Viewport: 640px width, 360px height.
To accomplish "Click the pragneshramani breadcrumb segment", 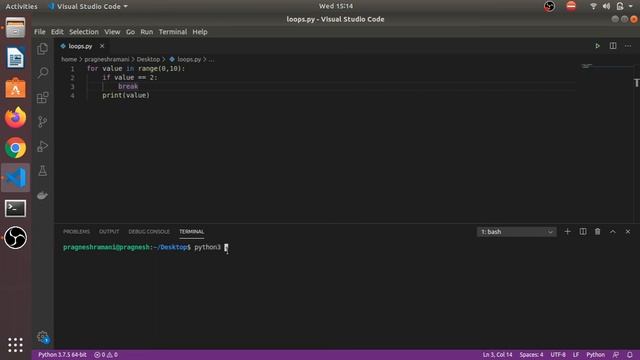I will pos(107,59).
